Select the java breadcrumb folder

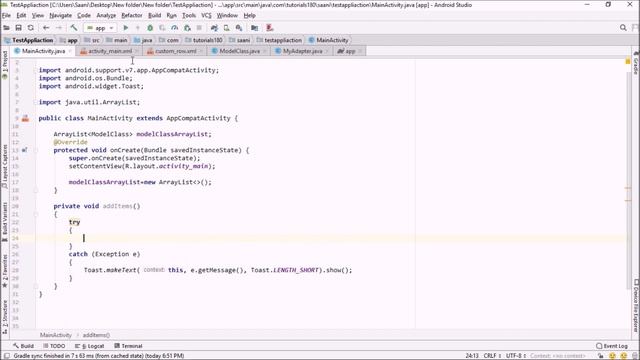[143, 40]
